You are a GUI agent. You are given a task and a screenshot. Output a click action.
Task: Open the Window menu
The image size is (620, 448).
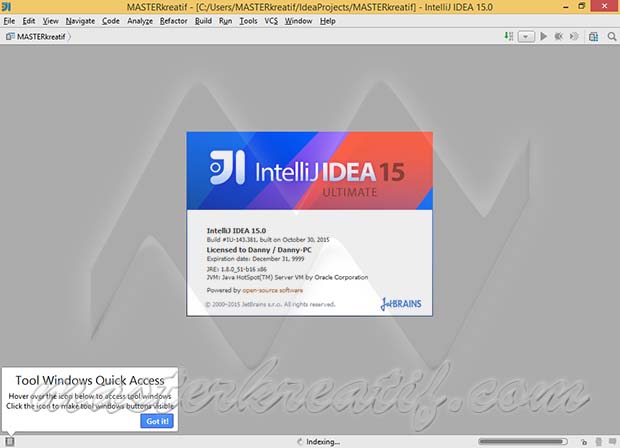point(299,21)
